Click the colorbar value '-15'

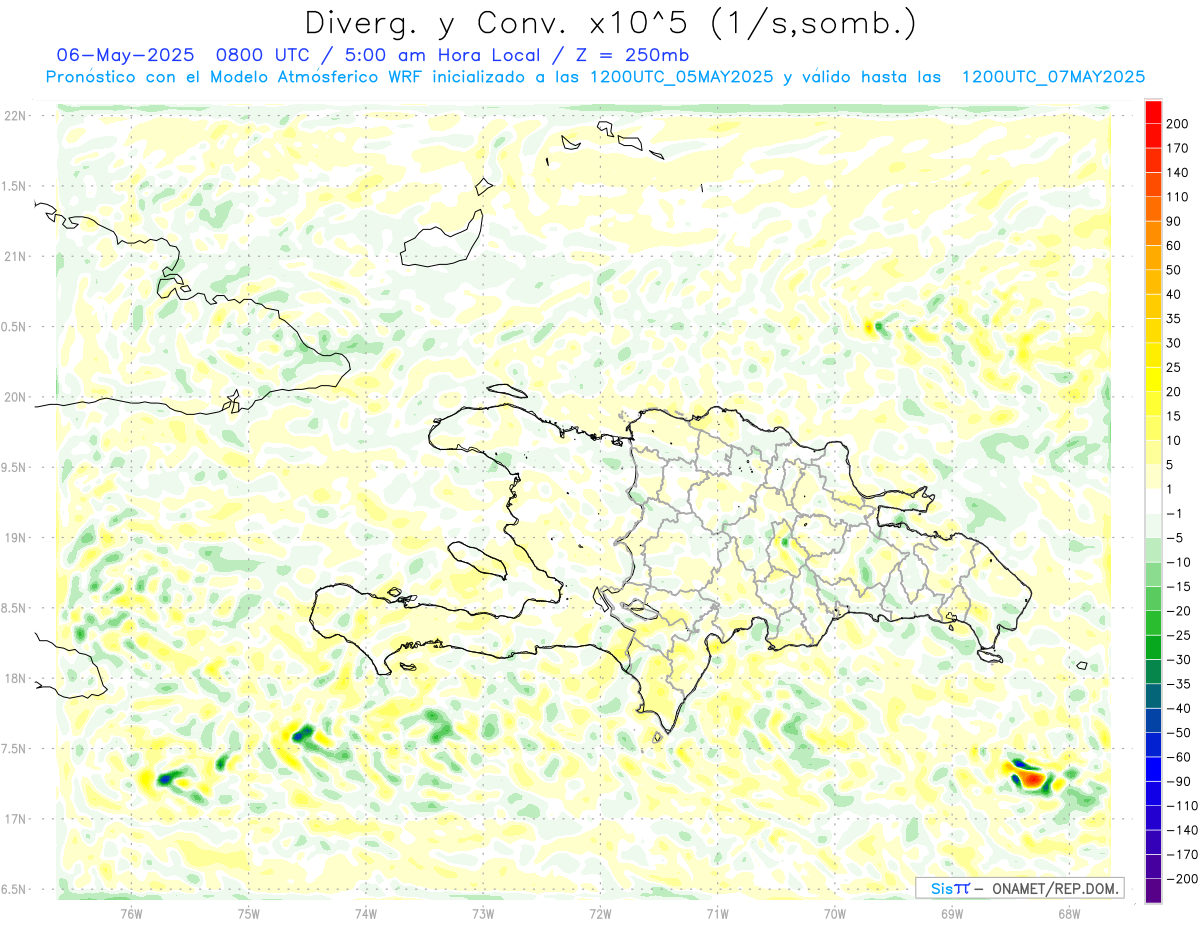click(x=1181, y=587)
